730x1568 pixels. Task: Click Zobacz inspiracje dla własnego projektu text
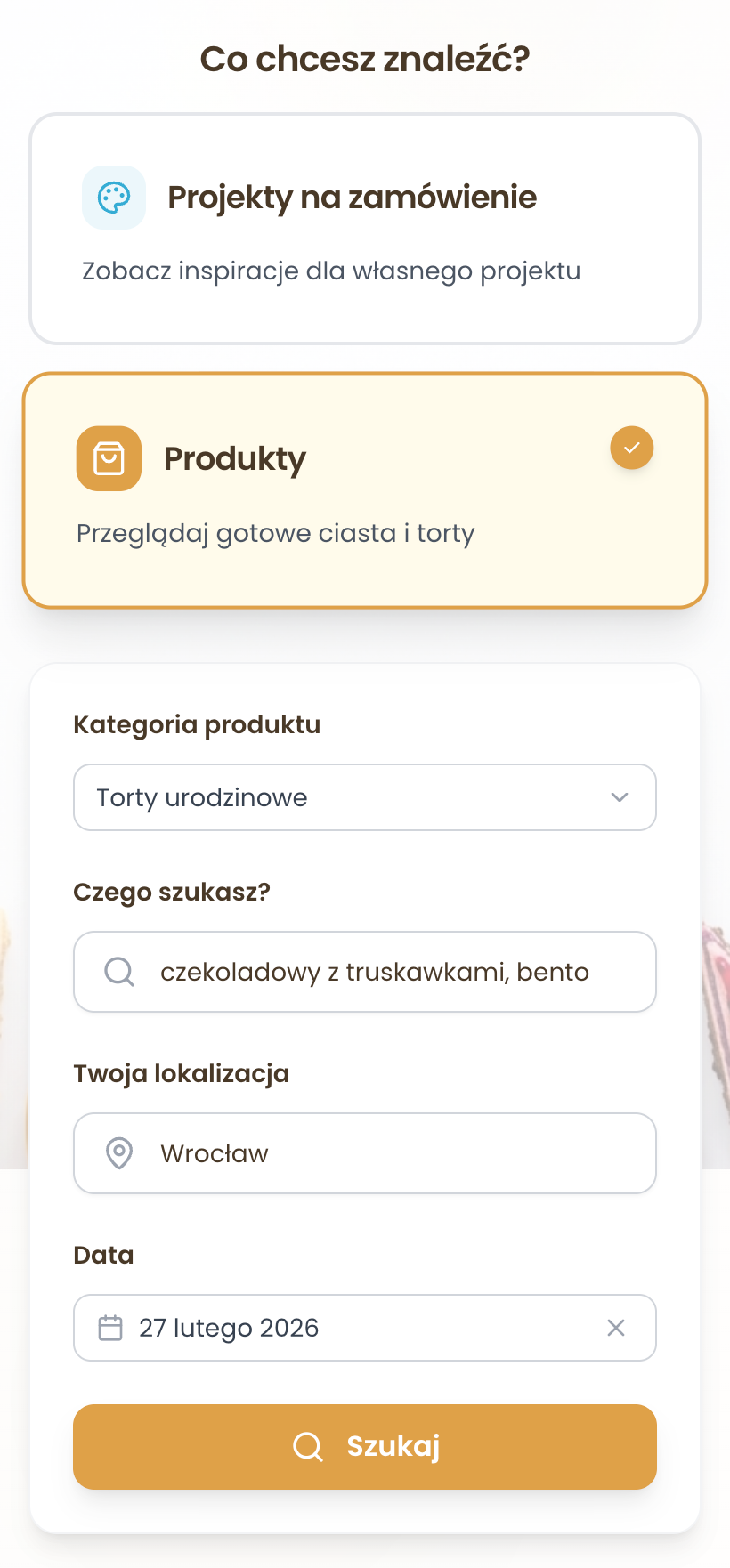(330, 271)
